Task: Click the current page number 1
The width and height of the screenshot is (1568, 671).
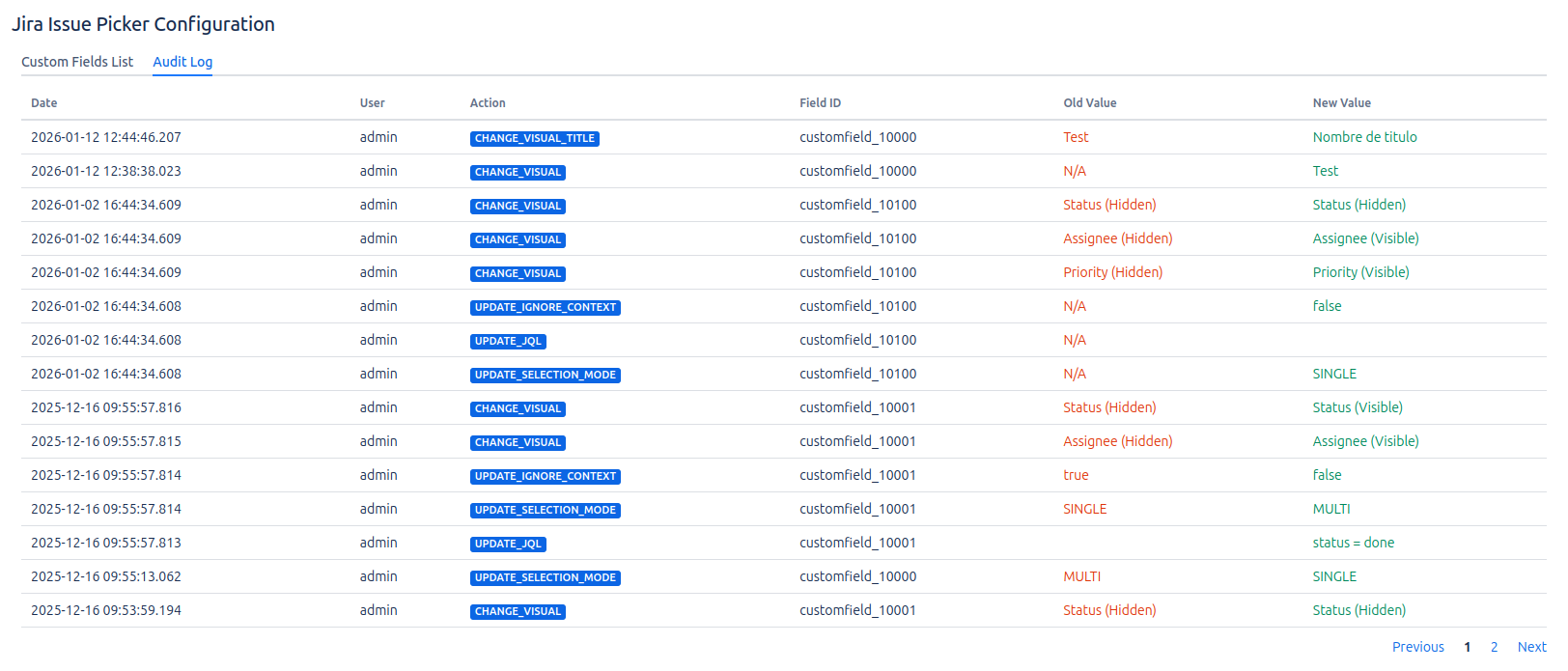Action: 1467,647
